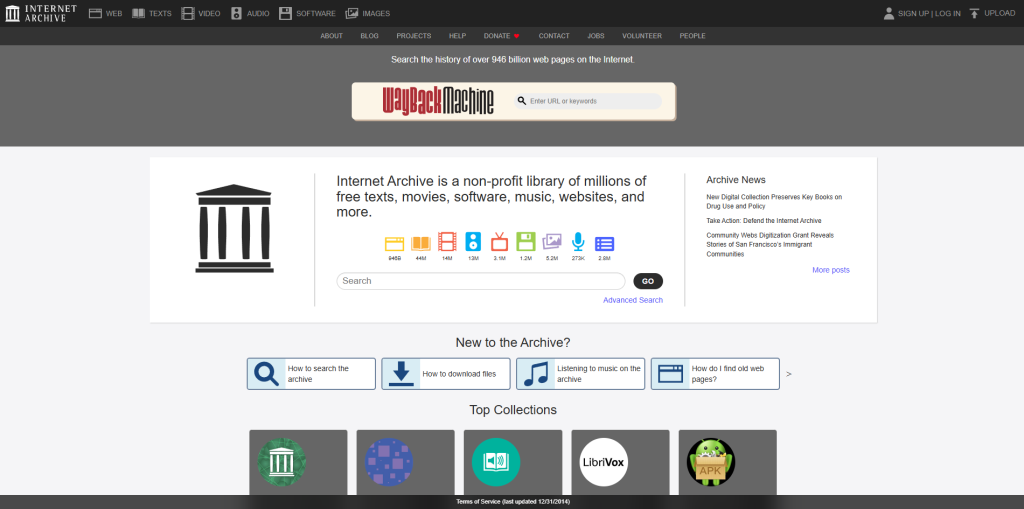The width and height of the screenshot is (1024, 509).
Task: Open the Images section in top bar
Action: [368, 13]
